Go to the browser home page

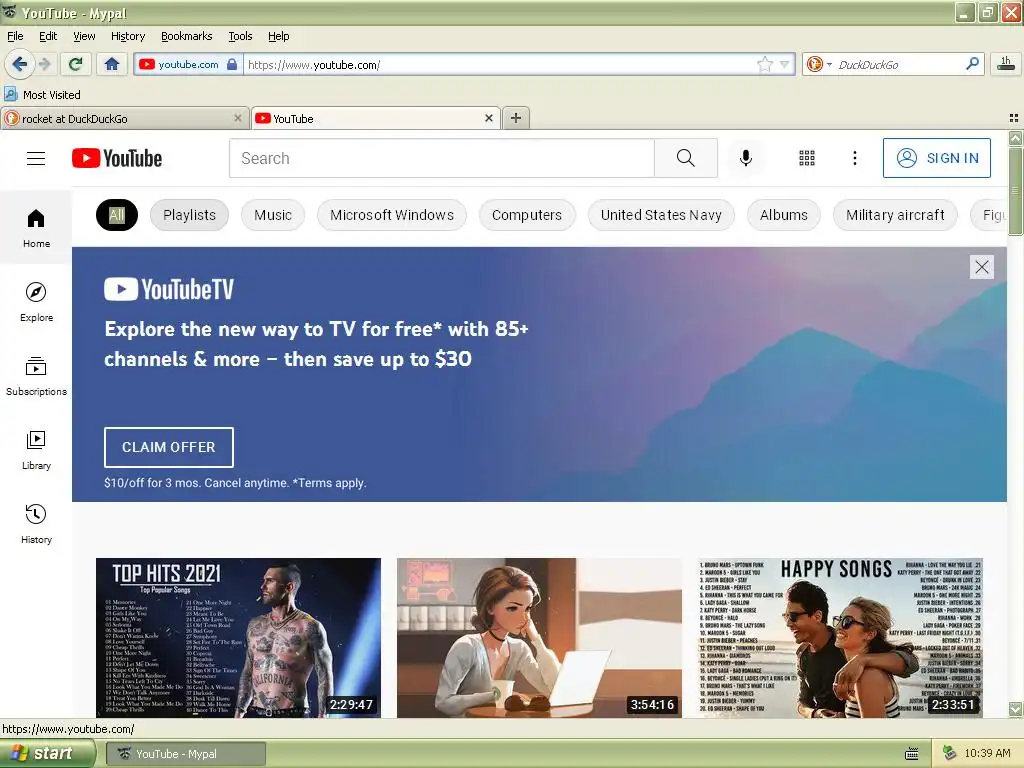pos(112,64)
